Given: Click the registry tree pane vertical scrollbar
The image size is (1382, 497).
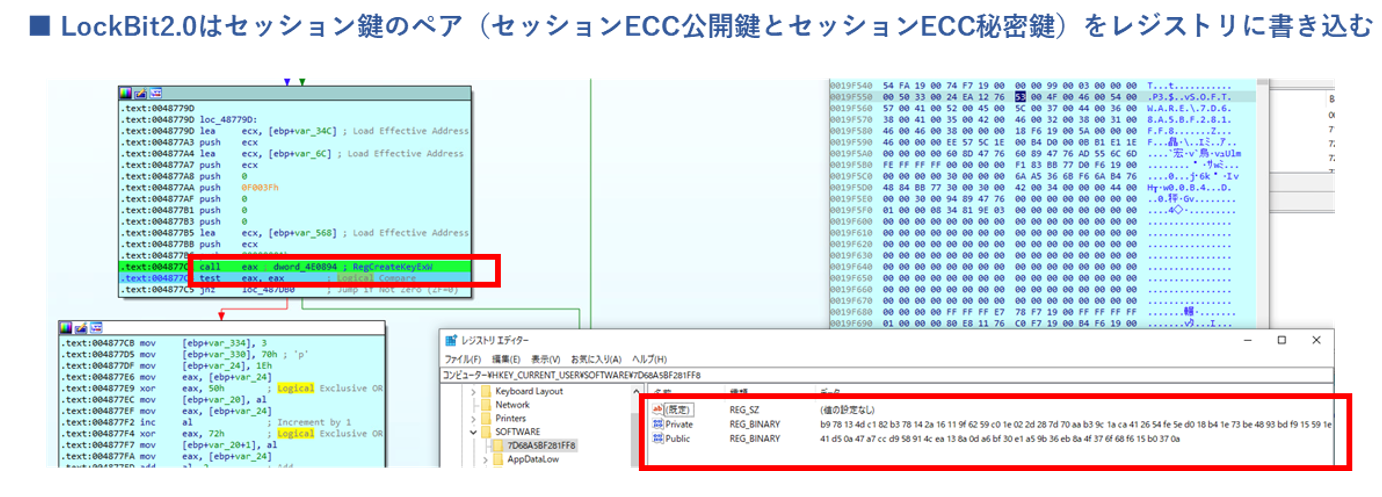Looking at the screenshot, I should pyautogui.click(x=635, y=425).
